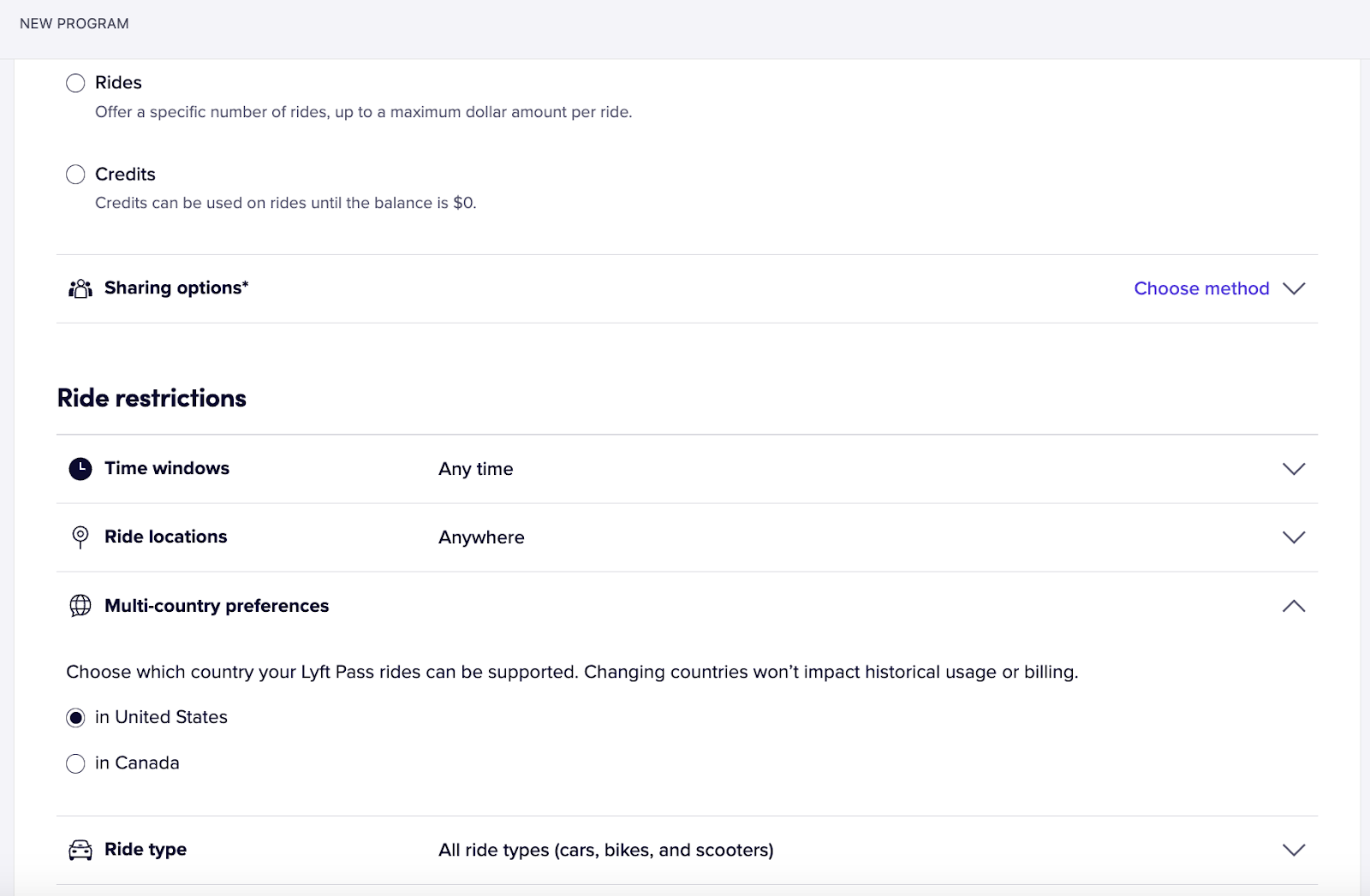Click the NEW PROGRAM header title

(x=74, y=24)
